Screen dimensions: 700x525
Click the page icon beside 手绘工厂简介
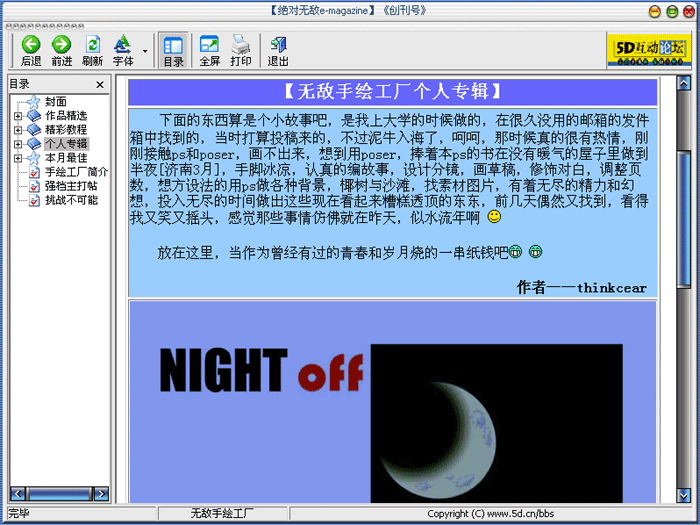click(x=34, y=172)
